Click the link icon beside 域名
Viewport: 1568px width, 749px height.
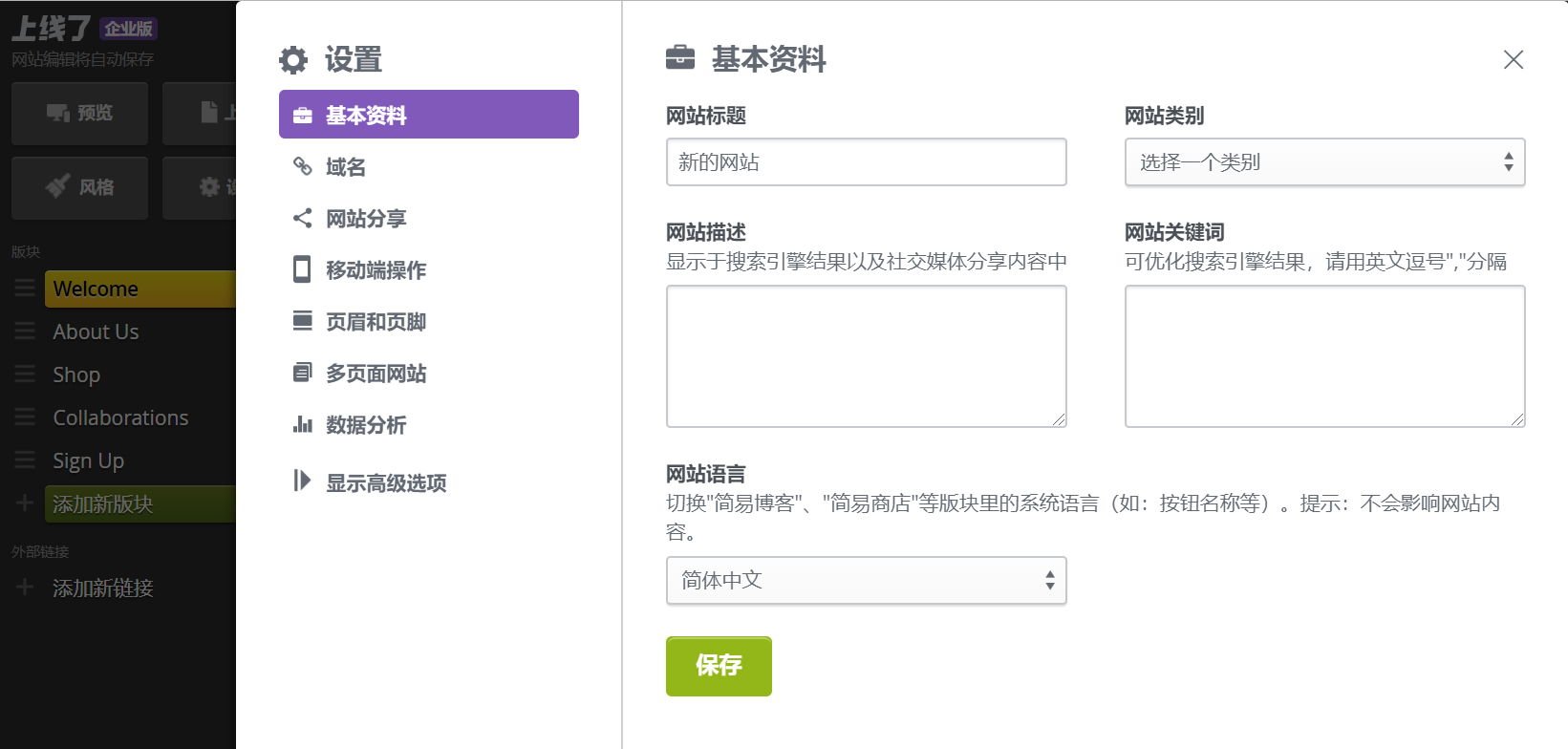point(303,166)
